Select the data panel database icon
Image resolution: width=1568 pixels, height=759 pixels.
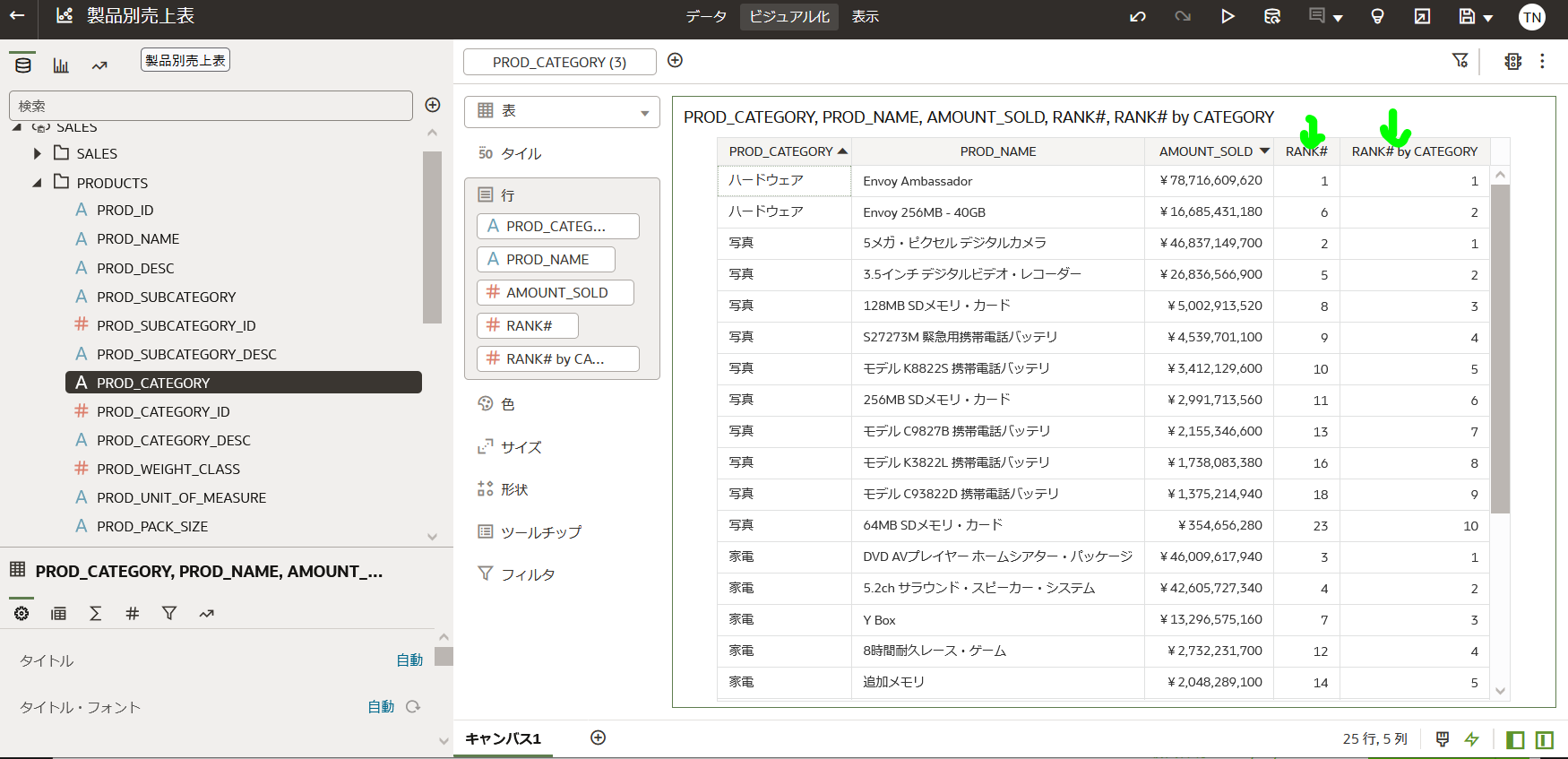pos(23,65)
